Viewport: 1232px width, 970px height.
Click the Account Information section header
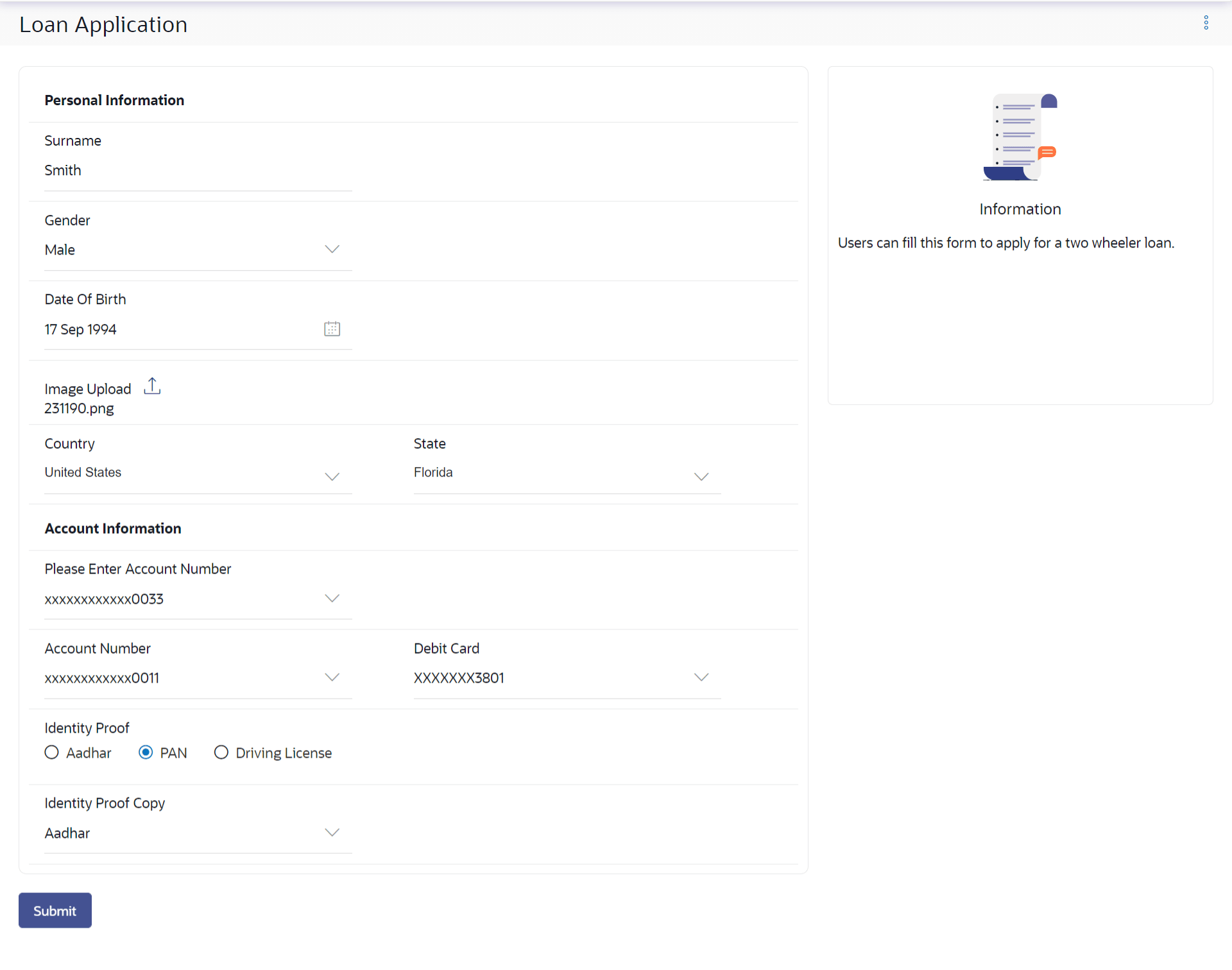coord(113,529)
